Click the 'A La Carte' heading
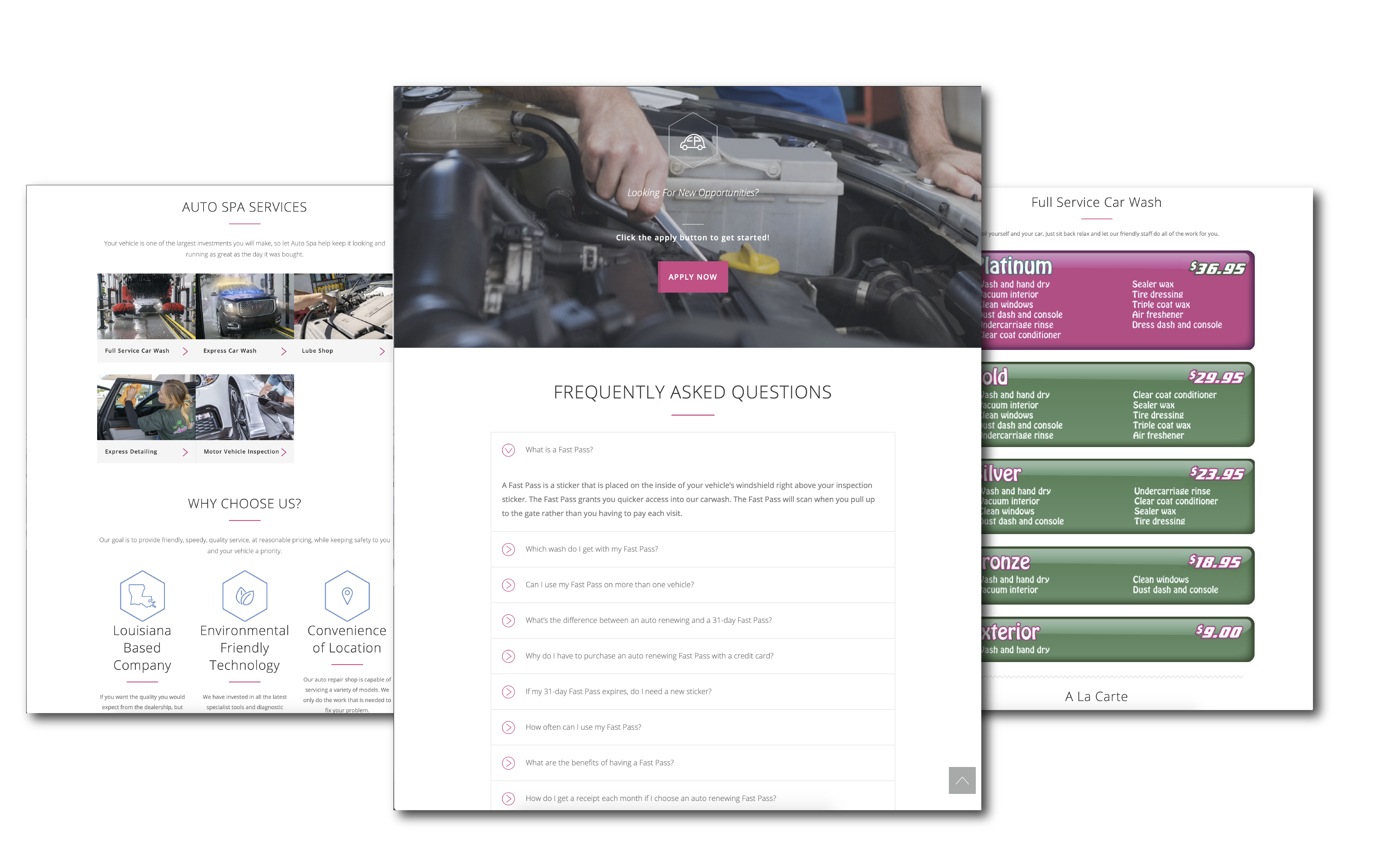1375x868 pixels. tap(1096, 697)
